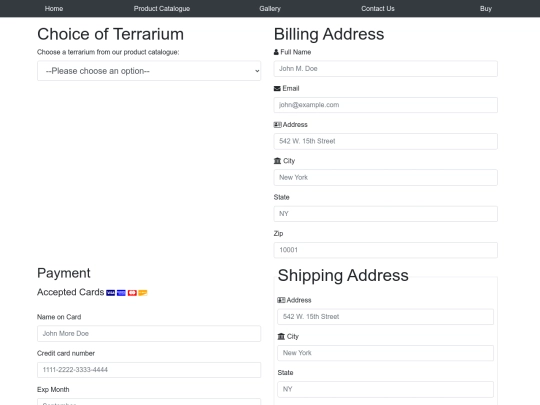Open the Gallery nav link
The image size is (540, 405).
(270, 9)
